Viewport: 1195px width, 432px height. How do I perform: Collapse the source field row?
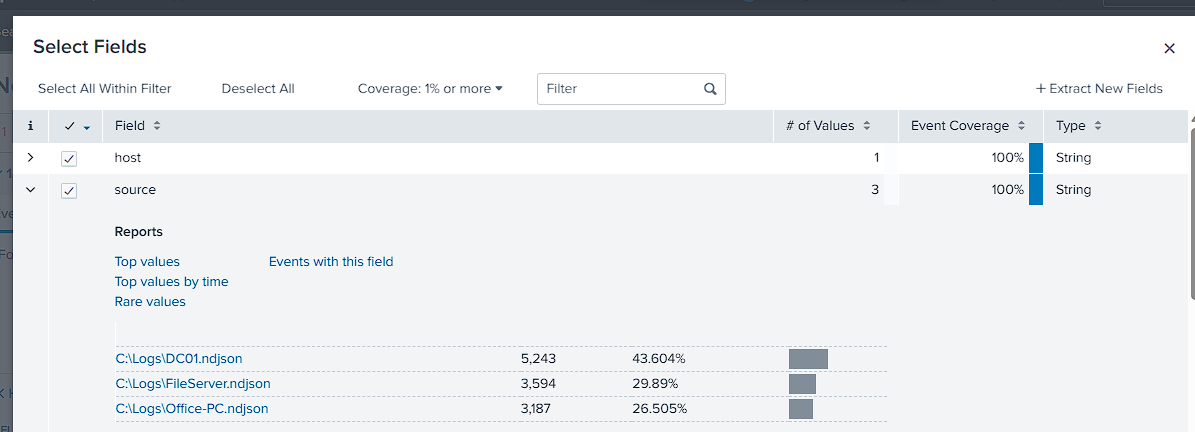tap(30, 190)
